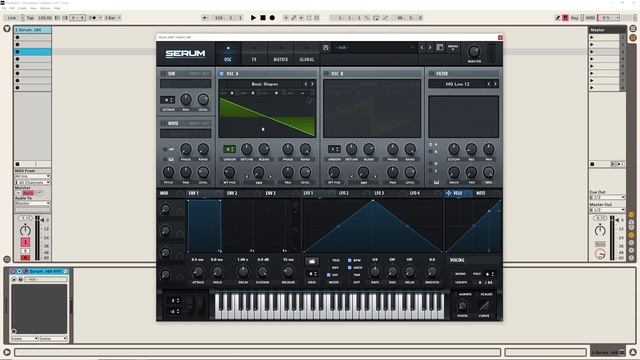The width and height of the screenshot is (640, 360).
Task: Select the NOTE modulation tab
Action: tap(481, 193)
